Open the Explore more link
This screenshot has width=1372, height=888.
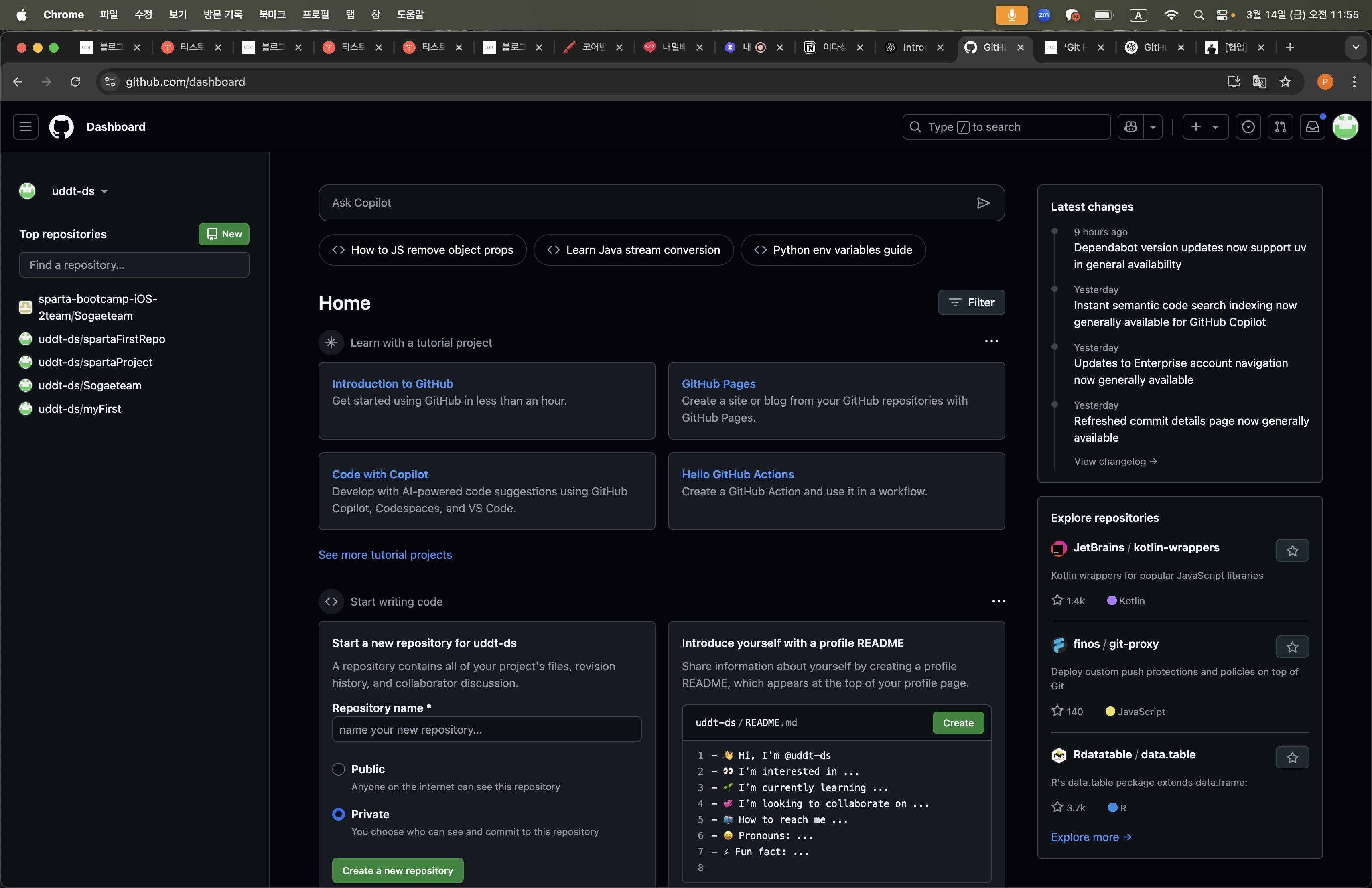point(1091,837)
